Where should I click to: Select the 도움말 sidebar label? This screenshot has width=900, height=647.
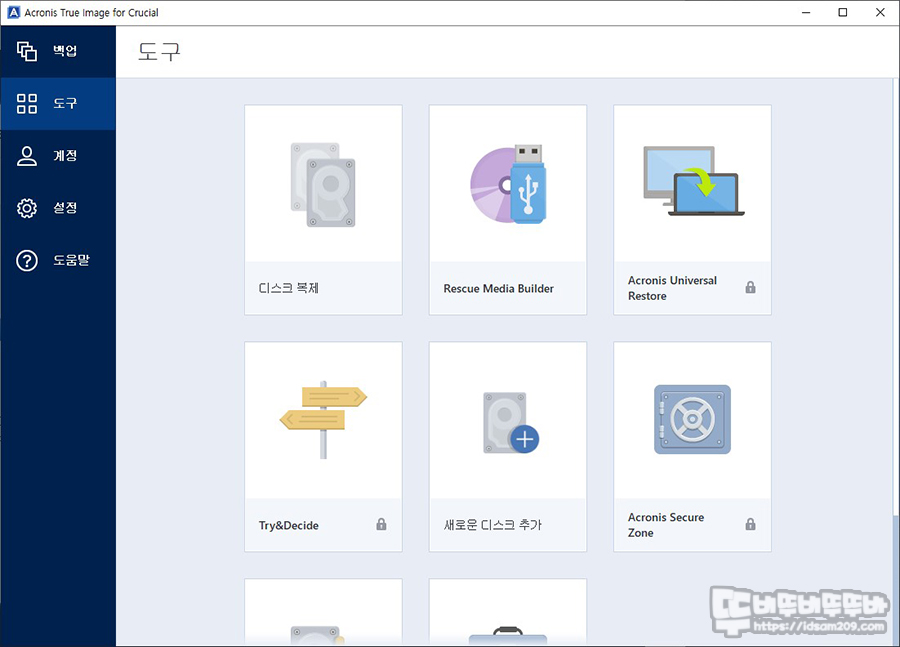tap(71, 261)
